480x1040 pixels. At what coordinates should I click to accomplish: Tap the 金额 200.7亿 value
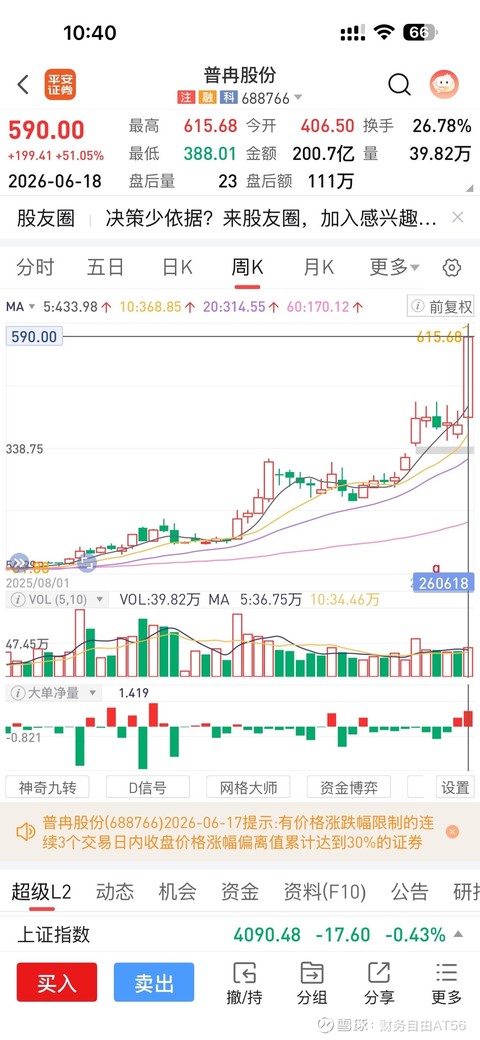click(323, 154)
